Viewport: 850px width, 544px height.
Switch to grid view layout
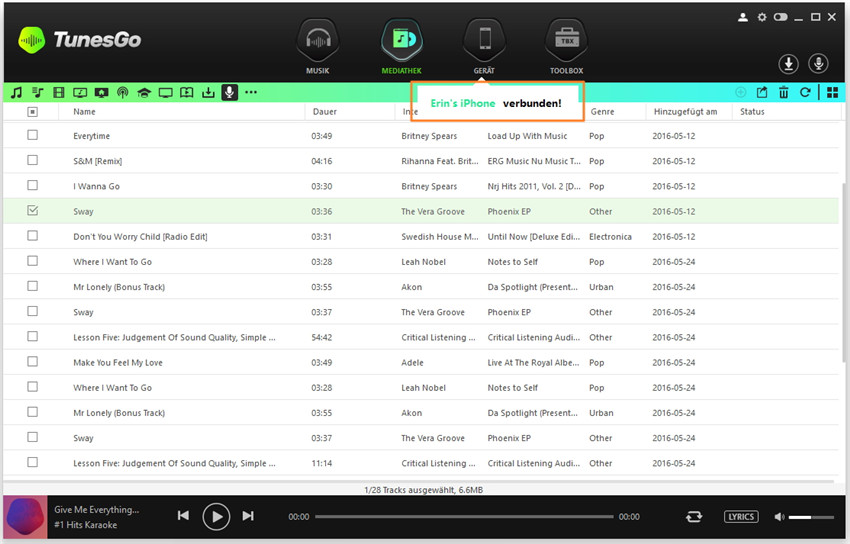point(831,93)
